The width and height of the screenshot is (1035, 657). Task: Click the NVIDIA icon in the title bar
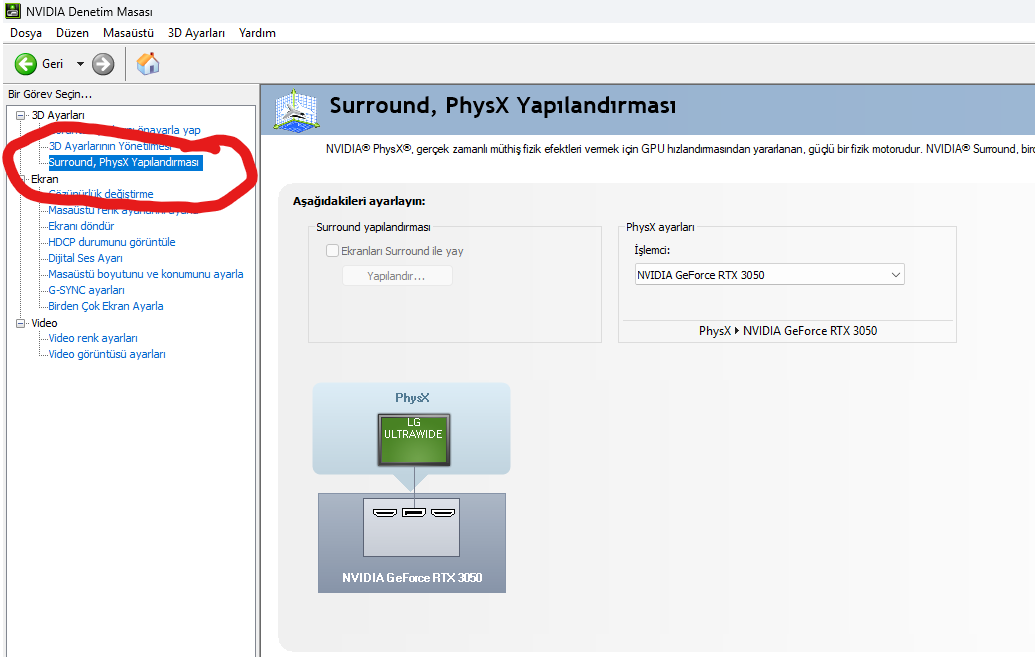point(13,11)
